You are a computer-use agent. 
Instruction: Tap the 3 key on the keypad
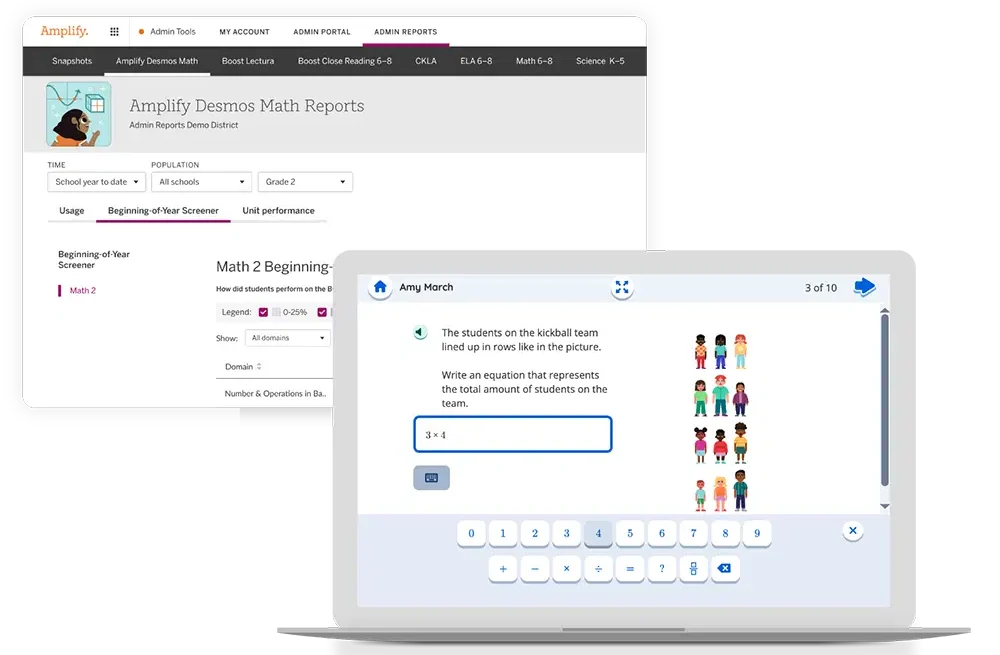(566, 533)
